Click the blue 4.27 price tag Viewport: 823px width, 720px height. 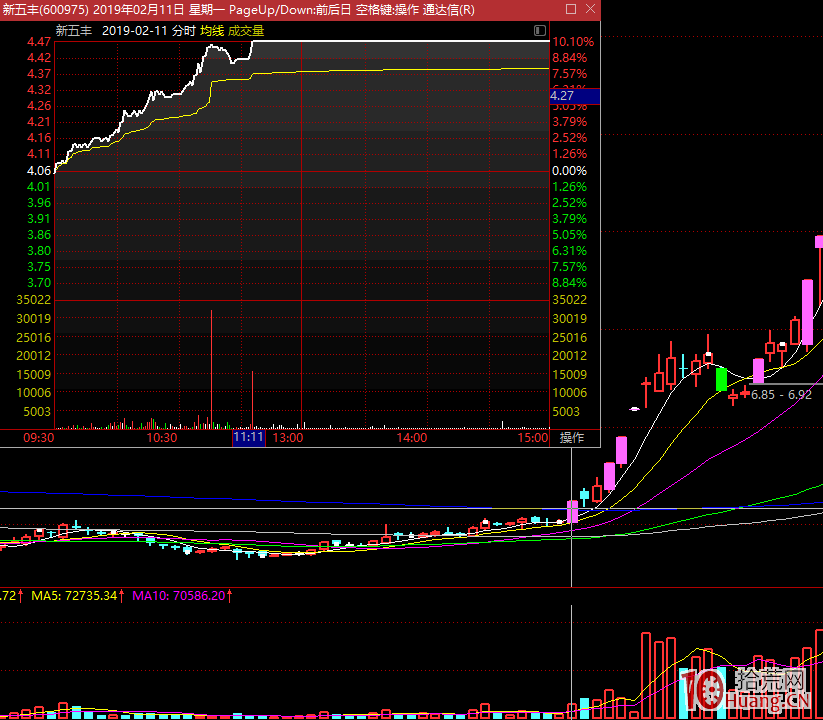[574, 96]
